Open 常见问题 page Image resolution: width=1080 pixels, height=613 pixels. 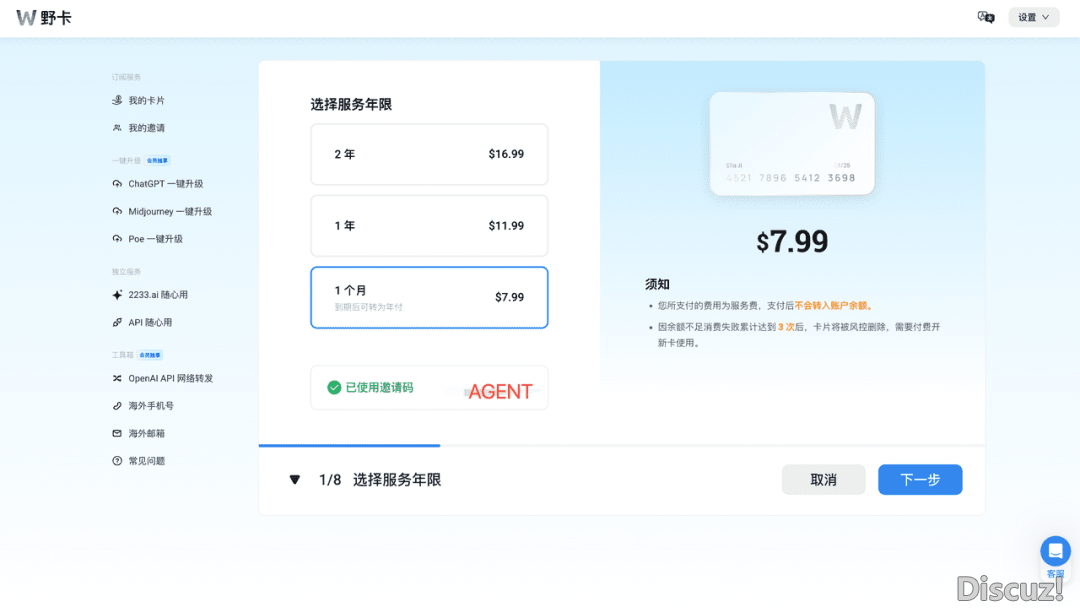(x=146, y=461)
